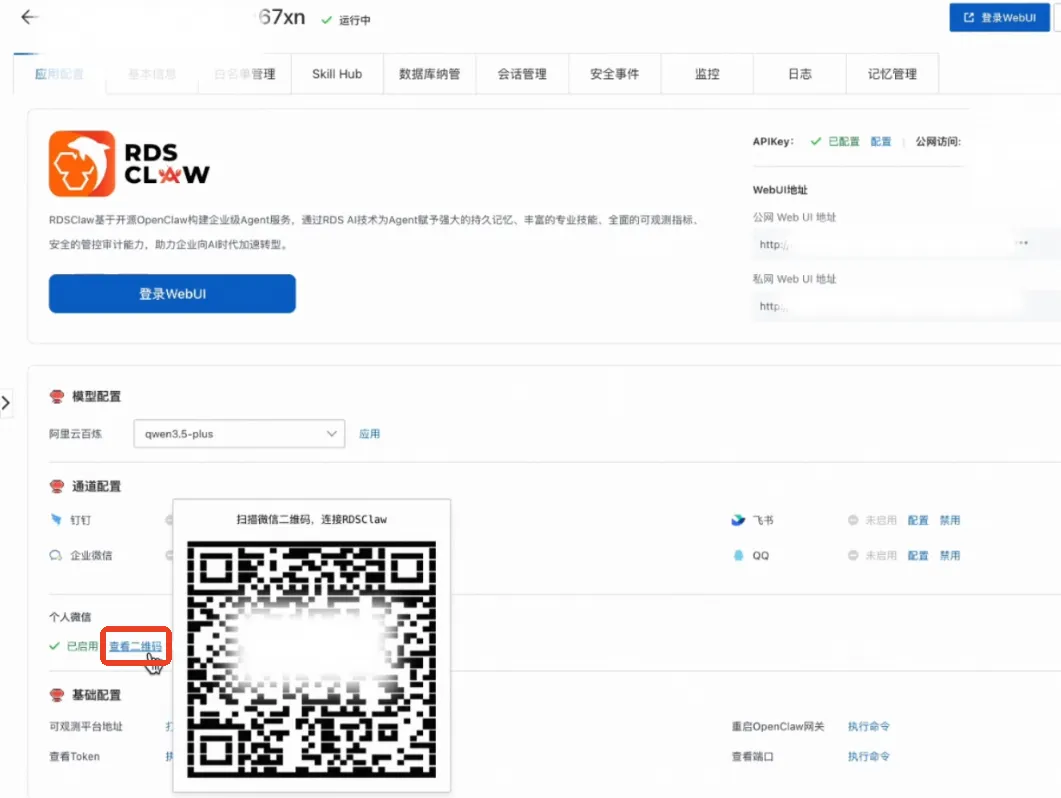Click 应用 link beside the model dropdown
1061x798 pixels.
click(x=369, y=434)
